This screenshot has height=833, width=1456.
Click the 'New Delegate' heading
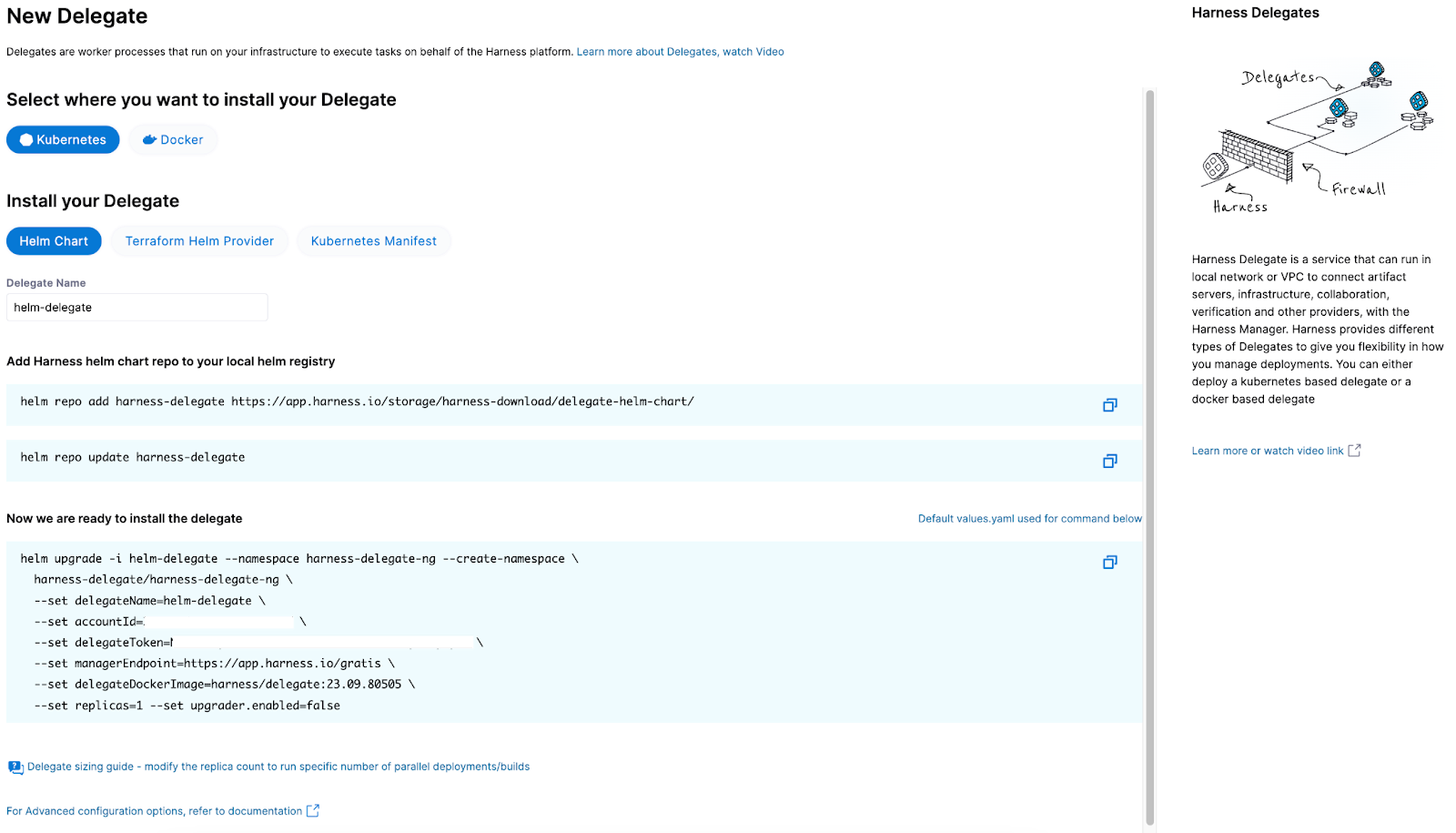point(76,16)
